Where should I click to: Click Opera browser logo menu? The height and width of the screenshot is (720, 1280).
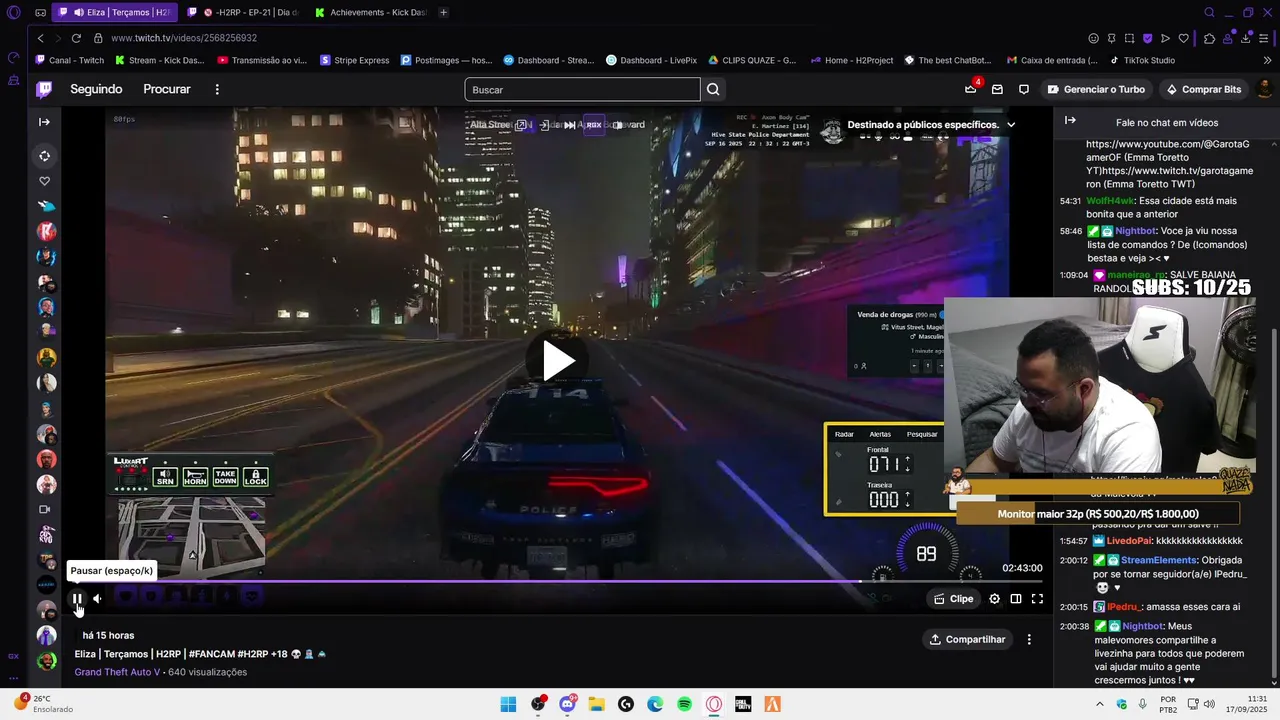click(x=14, y=13)
